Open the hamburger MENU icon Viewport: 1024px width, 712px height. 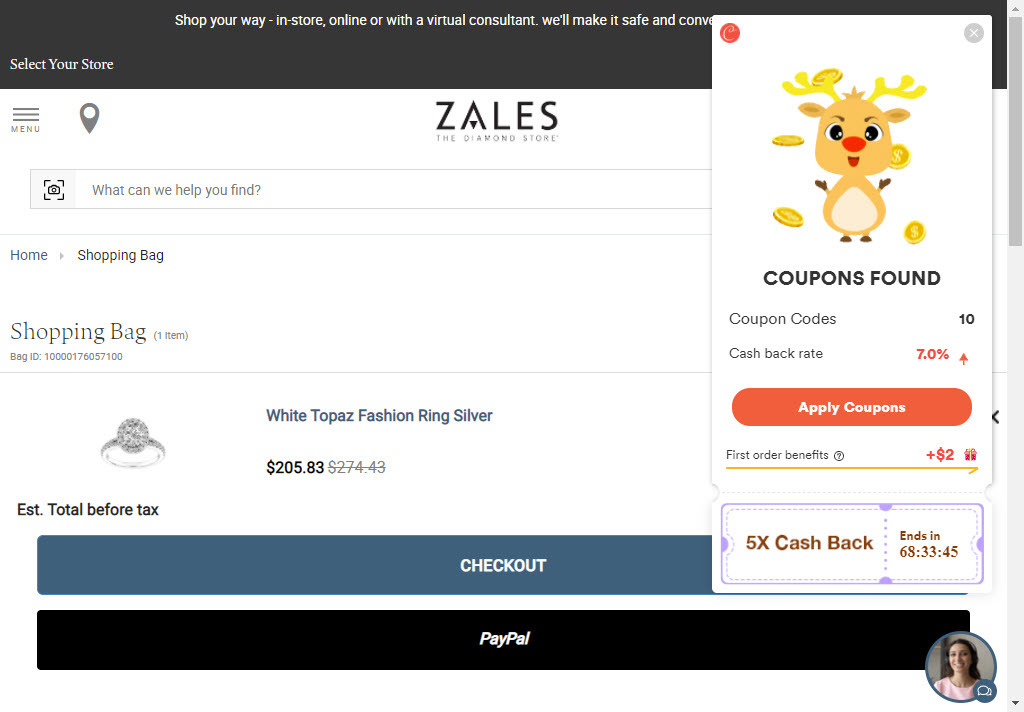point(25,120)
